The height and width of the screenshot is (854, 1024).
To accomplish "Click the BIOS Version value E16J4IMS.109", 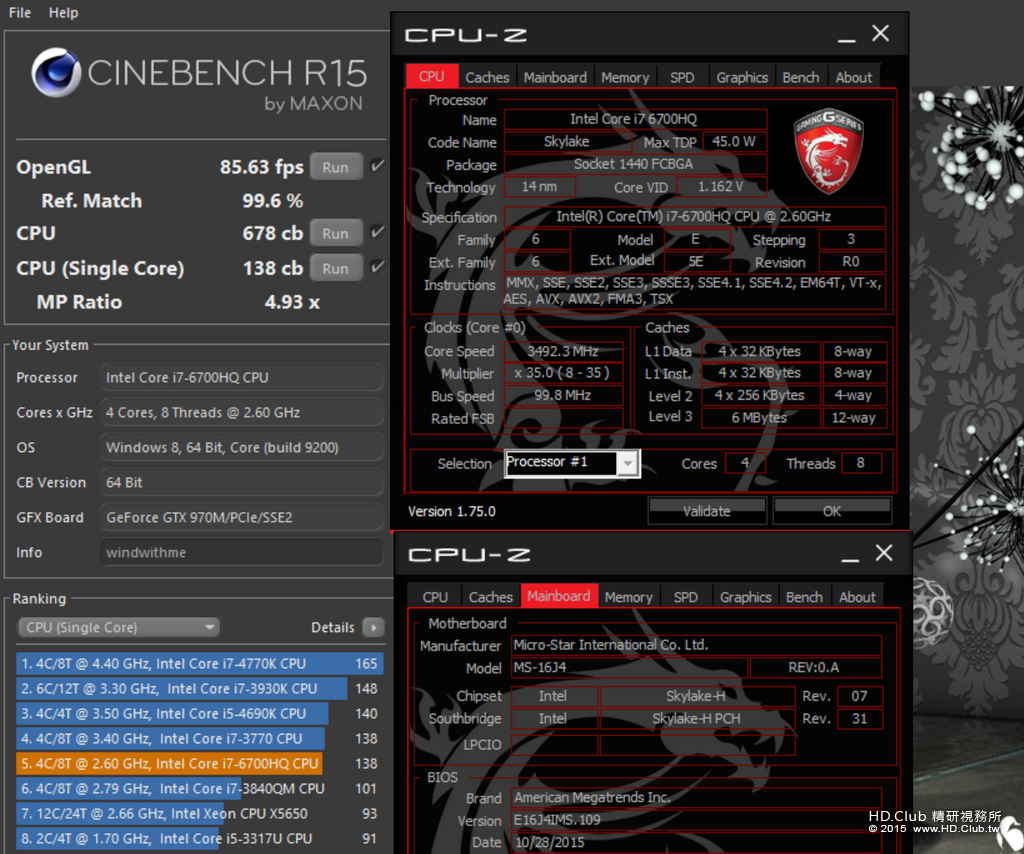I will [696, 820].
